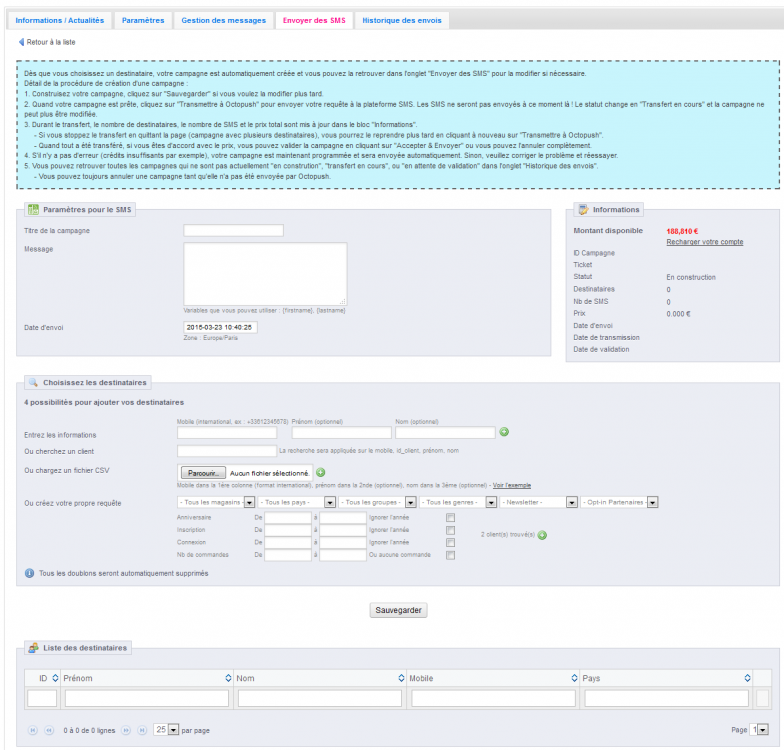This screenshot has height=750, width=784.
Task: Add found clients with green plus icon
Action: click(542, 535)
